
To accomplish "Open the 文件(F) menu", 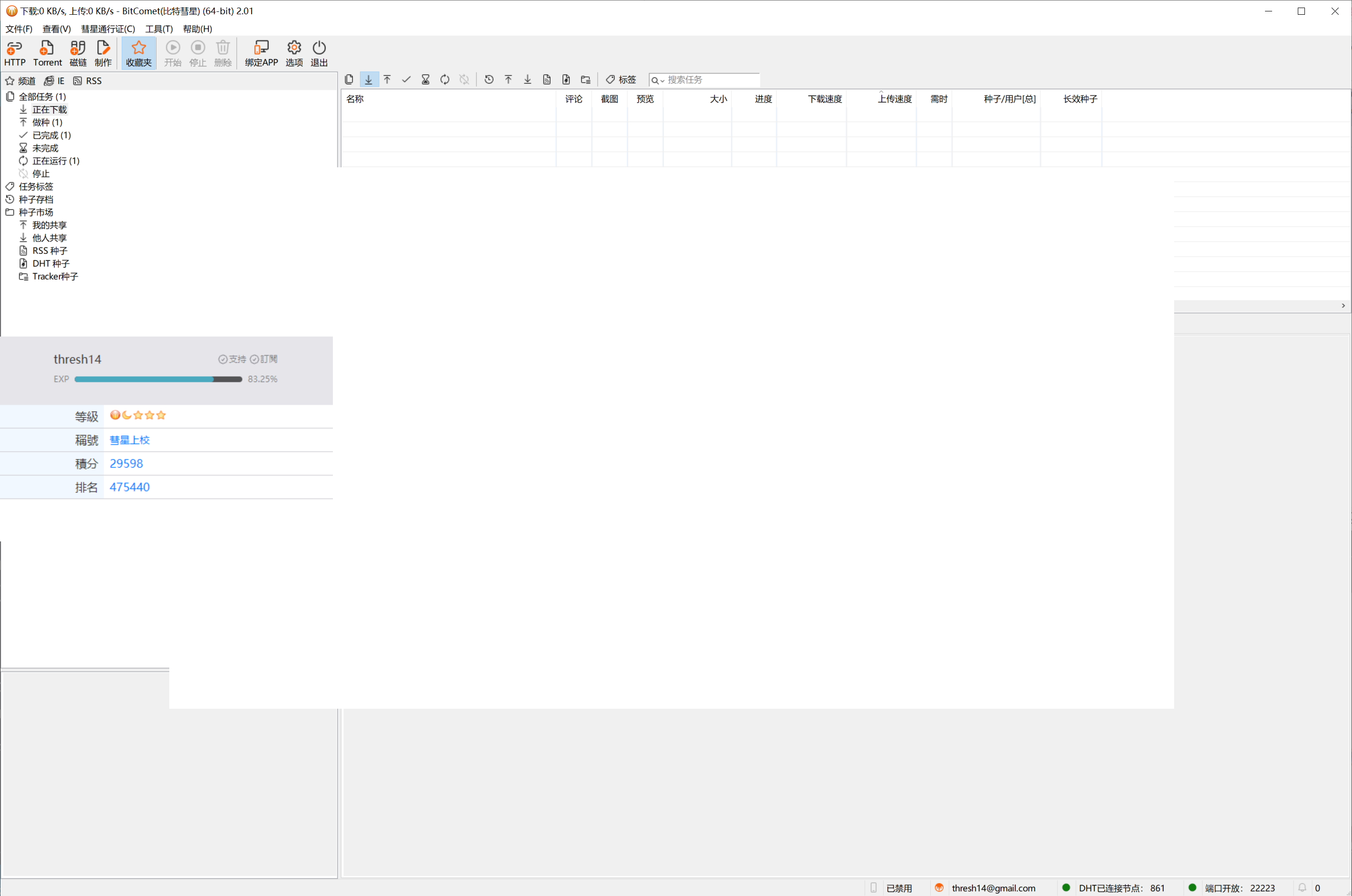I will pyautogui.click(x=19, y=29).
